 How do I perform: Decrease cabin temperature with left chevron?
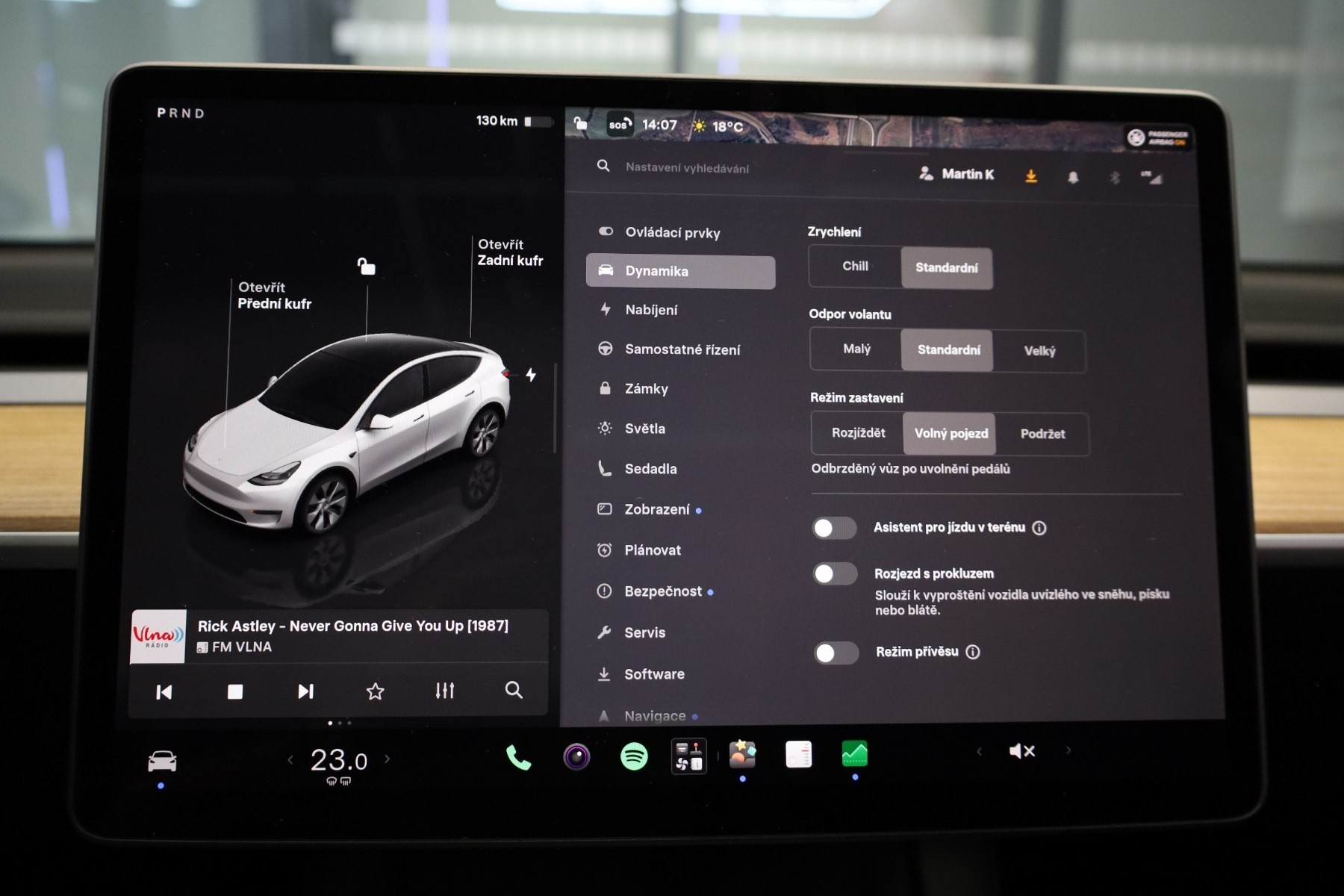pyautogui.click(x=290, y=760)
